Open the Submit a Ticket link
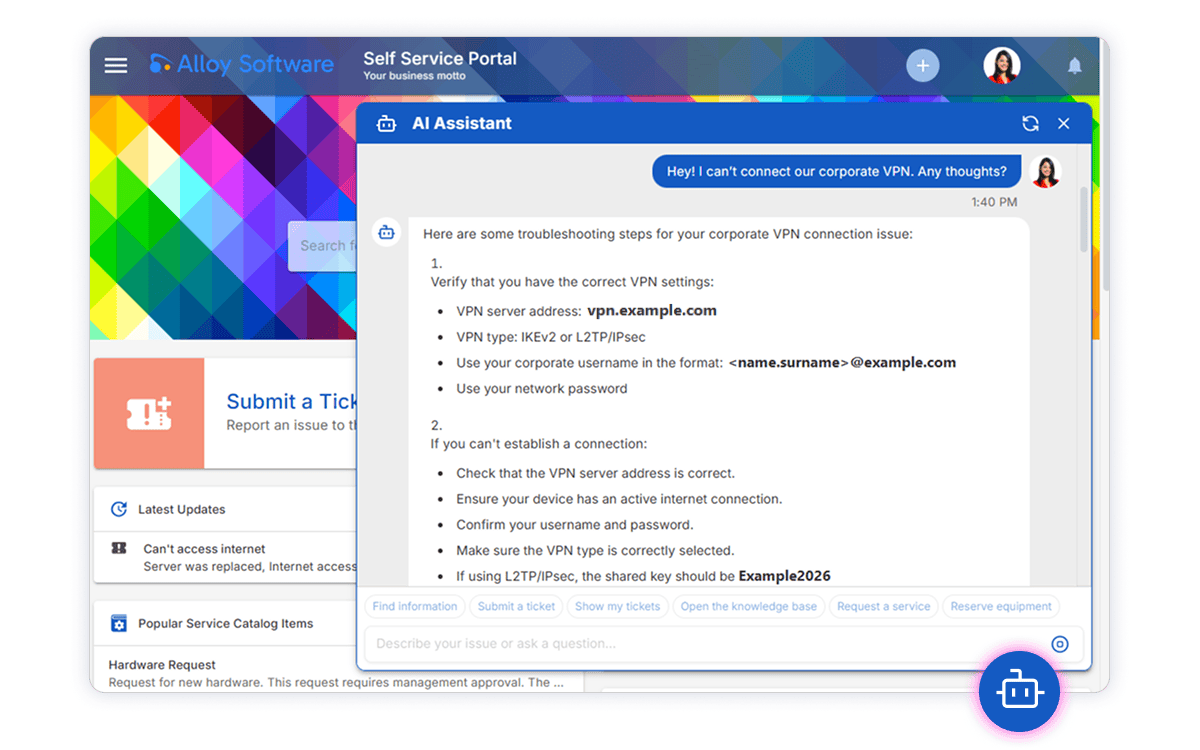 click(292, 402)
